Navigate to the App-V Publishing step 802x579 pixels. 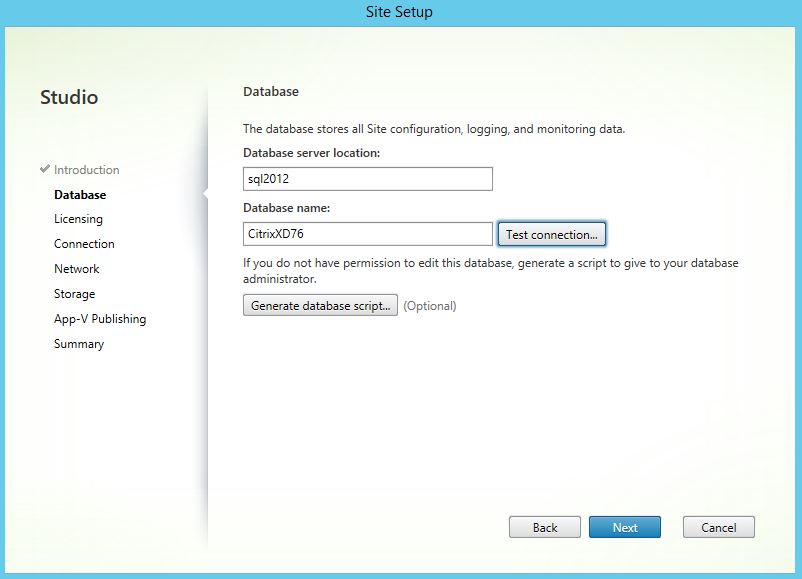click(x=100, y=319)
